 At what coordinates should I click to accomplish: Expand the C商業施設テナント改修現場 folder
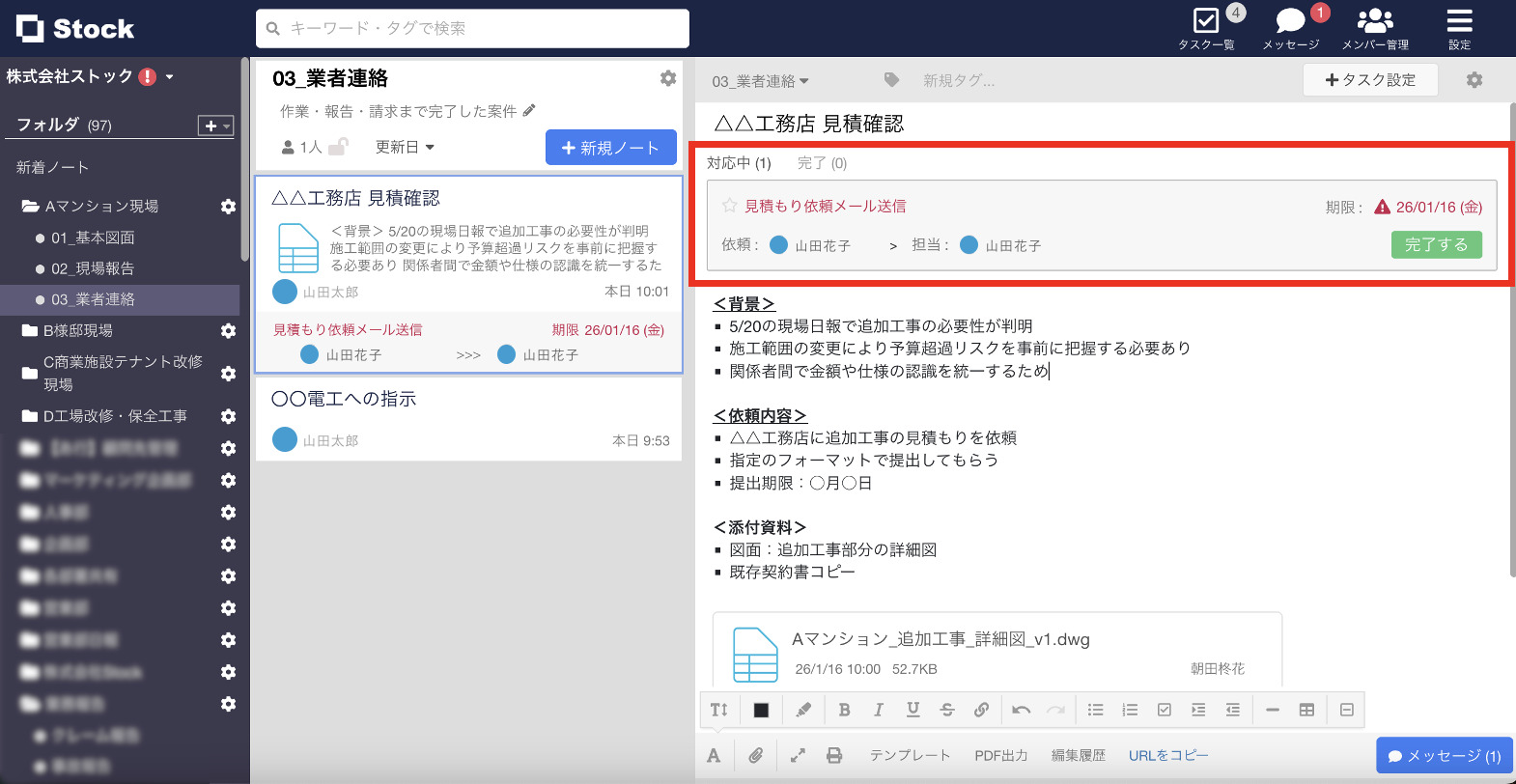(30, 373)
